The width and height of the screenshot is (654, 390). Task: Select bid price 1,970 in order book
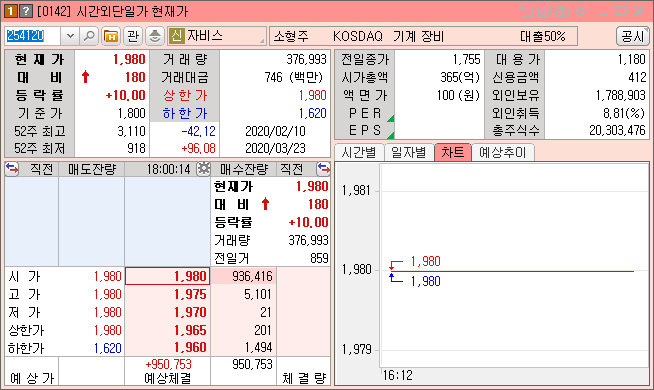click(167, 312)
